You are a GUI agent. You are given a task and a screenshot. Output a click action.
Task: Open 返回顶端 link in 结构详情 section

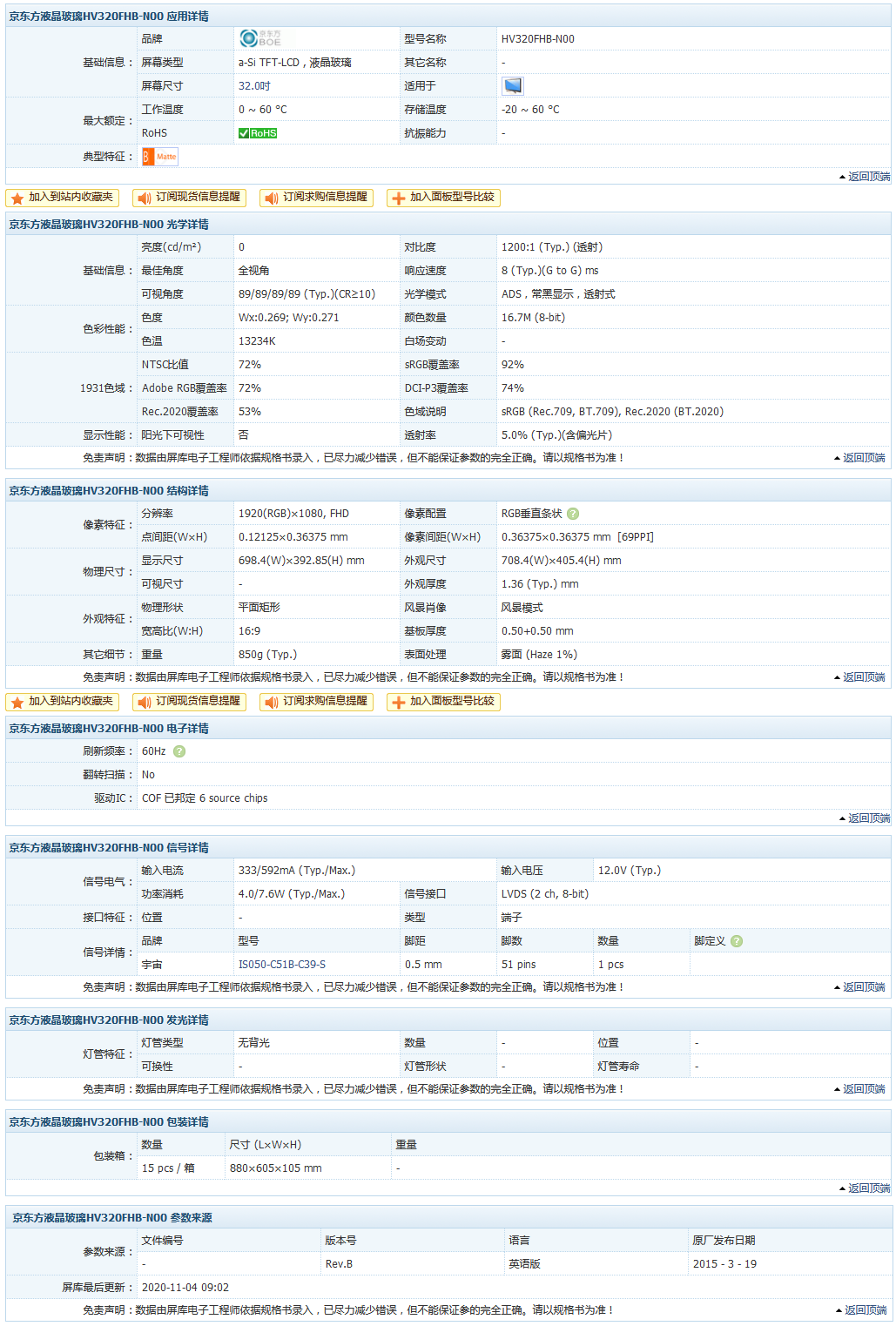[x=864, y=676]
